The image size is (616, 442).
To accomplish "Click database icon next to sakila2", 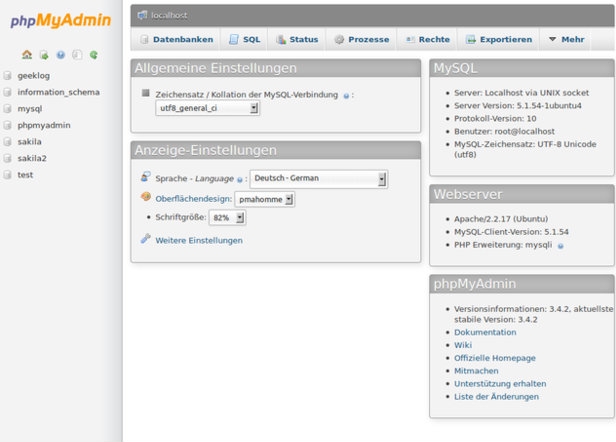I will click(x=7, y=158).
